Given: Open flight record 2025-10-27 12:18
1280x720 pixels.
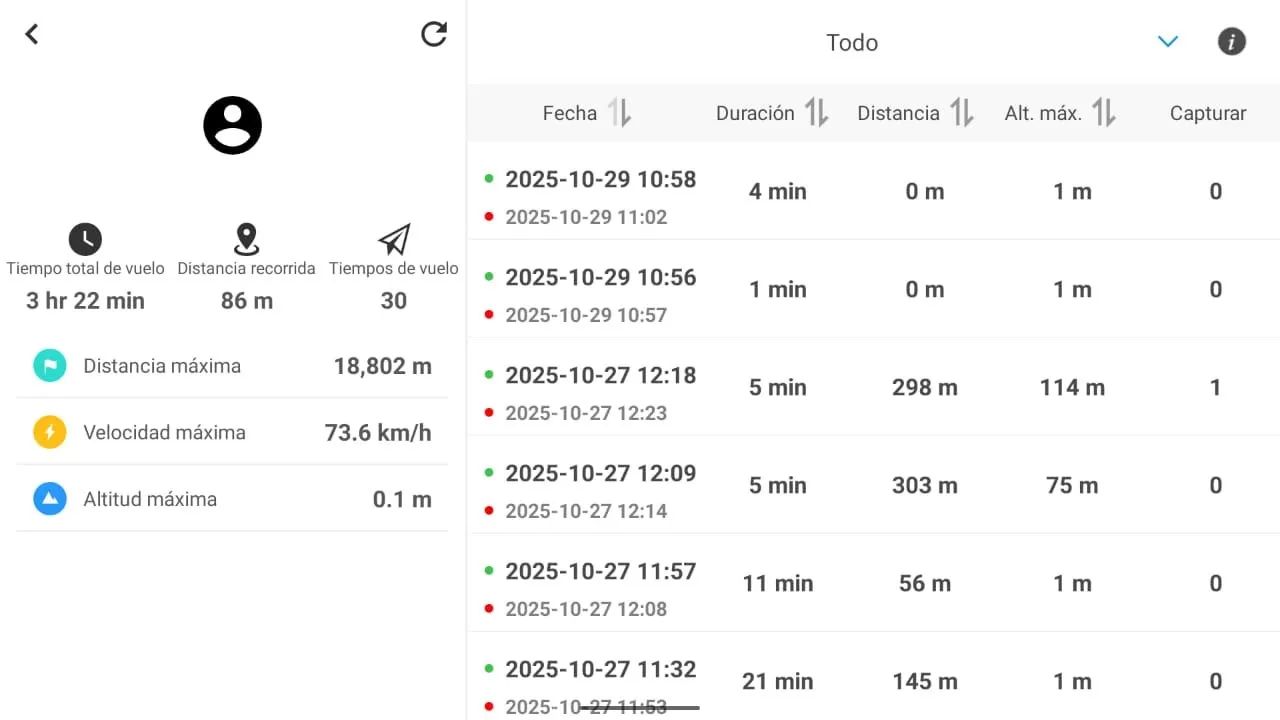Looking at the screenshot, I should [874, 387].
